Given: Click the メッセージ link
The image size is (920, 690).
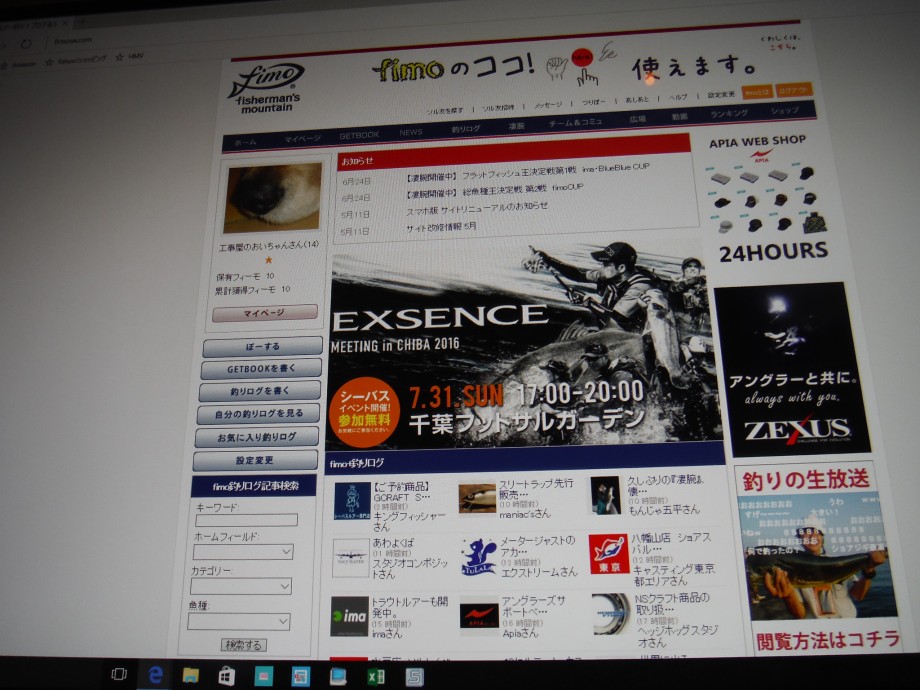Looking at the screenshot, I should pyautogui.click(x=548, y=104).
